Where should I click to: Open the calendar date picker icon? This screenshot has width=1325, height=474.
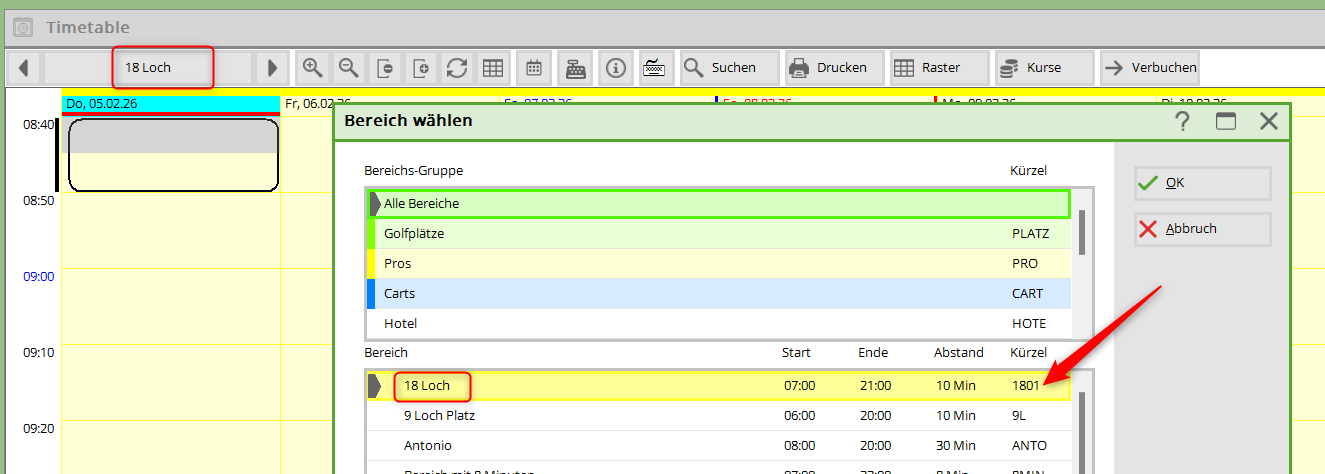[534, 68]
